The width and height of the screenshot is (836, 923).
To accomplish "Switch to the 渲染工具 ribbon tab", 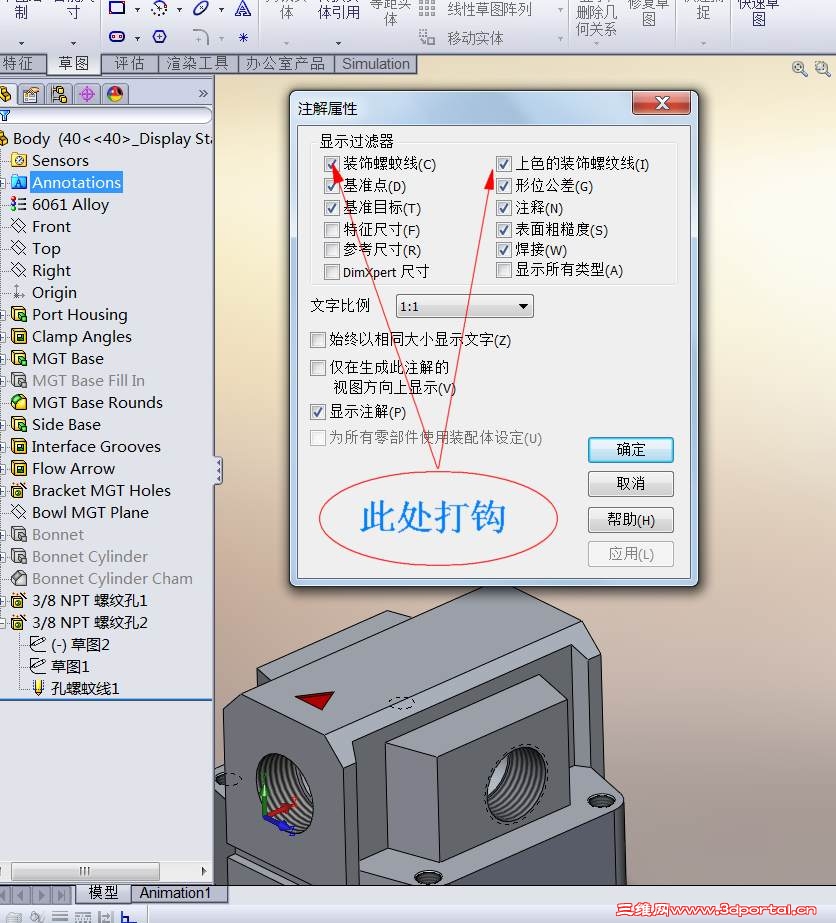I will [198, 64].
